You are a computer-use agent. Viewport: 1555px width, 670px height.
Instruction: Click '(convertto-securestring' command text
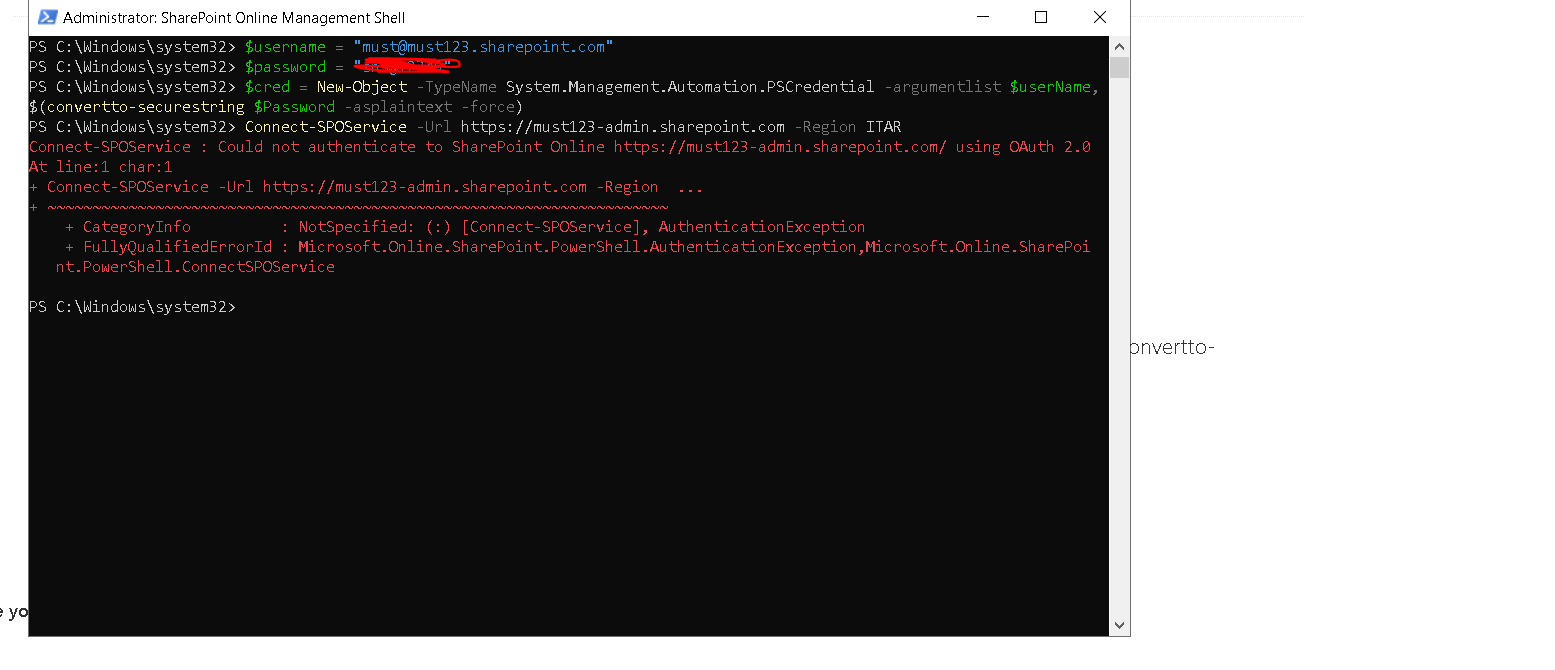(x=141, y=107)
